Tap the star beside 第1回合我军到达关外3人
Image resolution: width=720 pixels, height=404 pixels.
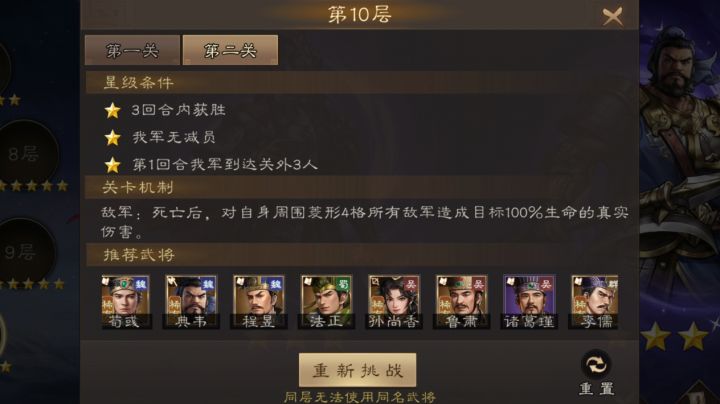point(112,165)
